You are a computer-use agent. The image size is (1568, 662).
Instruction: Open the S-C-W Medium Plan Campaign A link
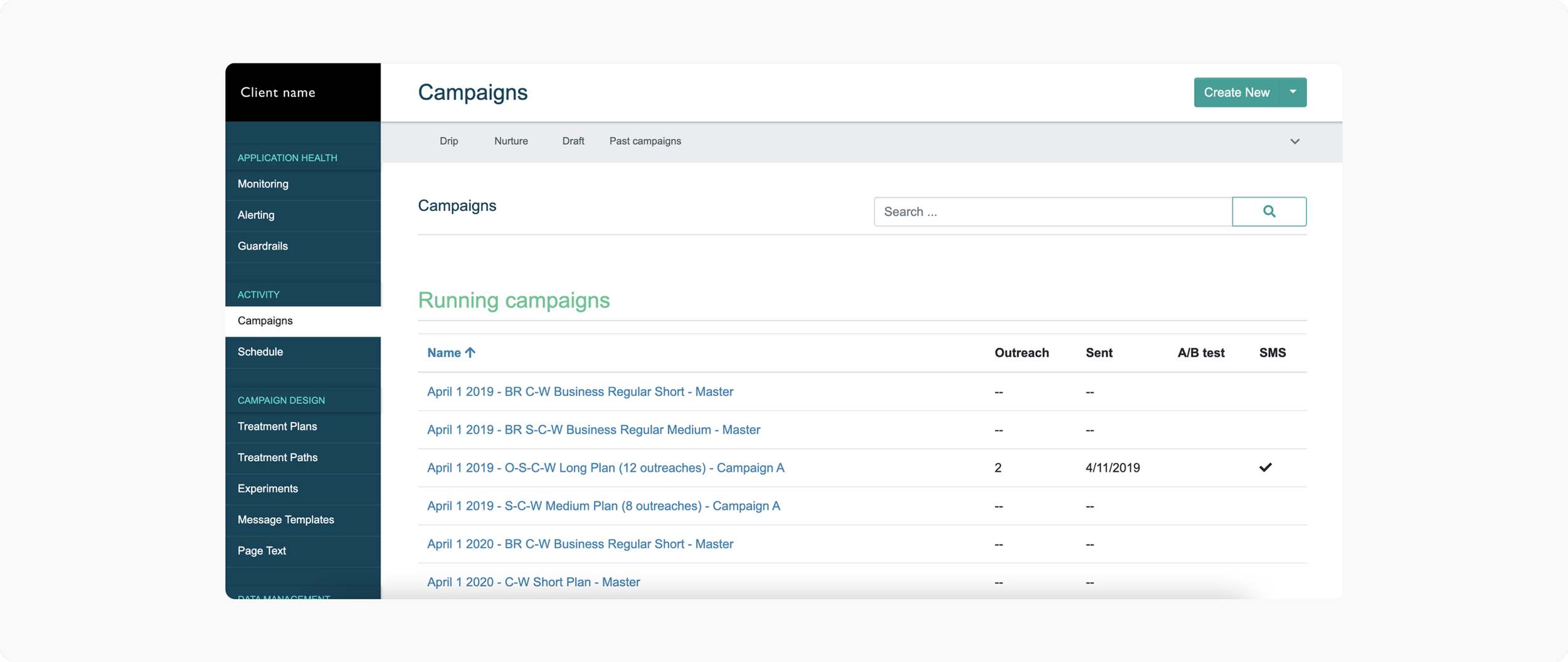pyautogui.click(x=603, y=506)
